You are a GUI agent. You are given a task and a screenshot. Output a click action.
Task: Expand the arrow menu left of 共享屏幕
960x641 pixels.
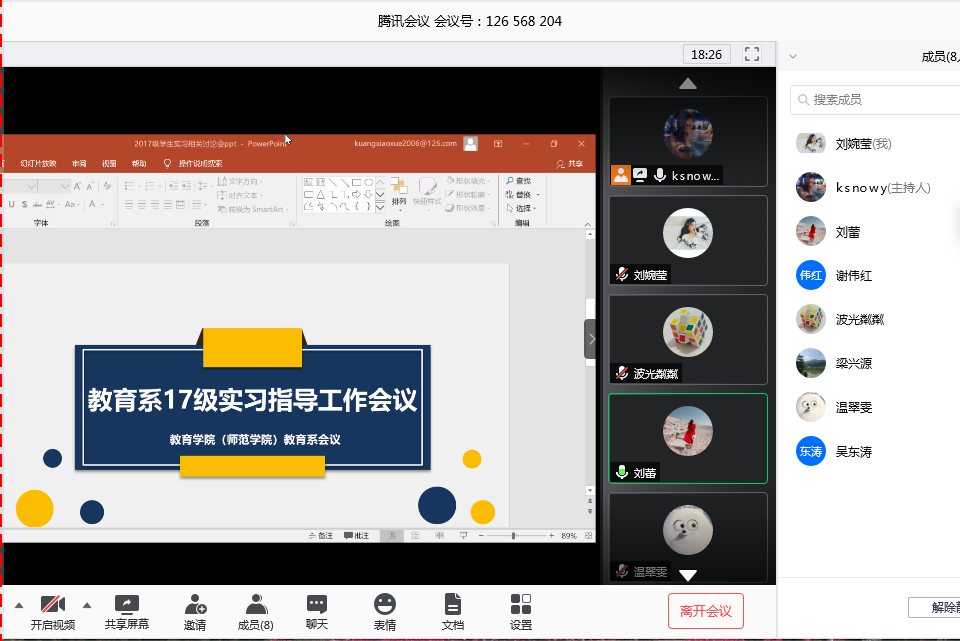click(x=86, y=604)
